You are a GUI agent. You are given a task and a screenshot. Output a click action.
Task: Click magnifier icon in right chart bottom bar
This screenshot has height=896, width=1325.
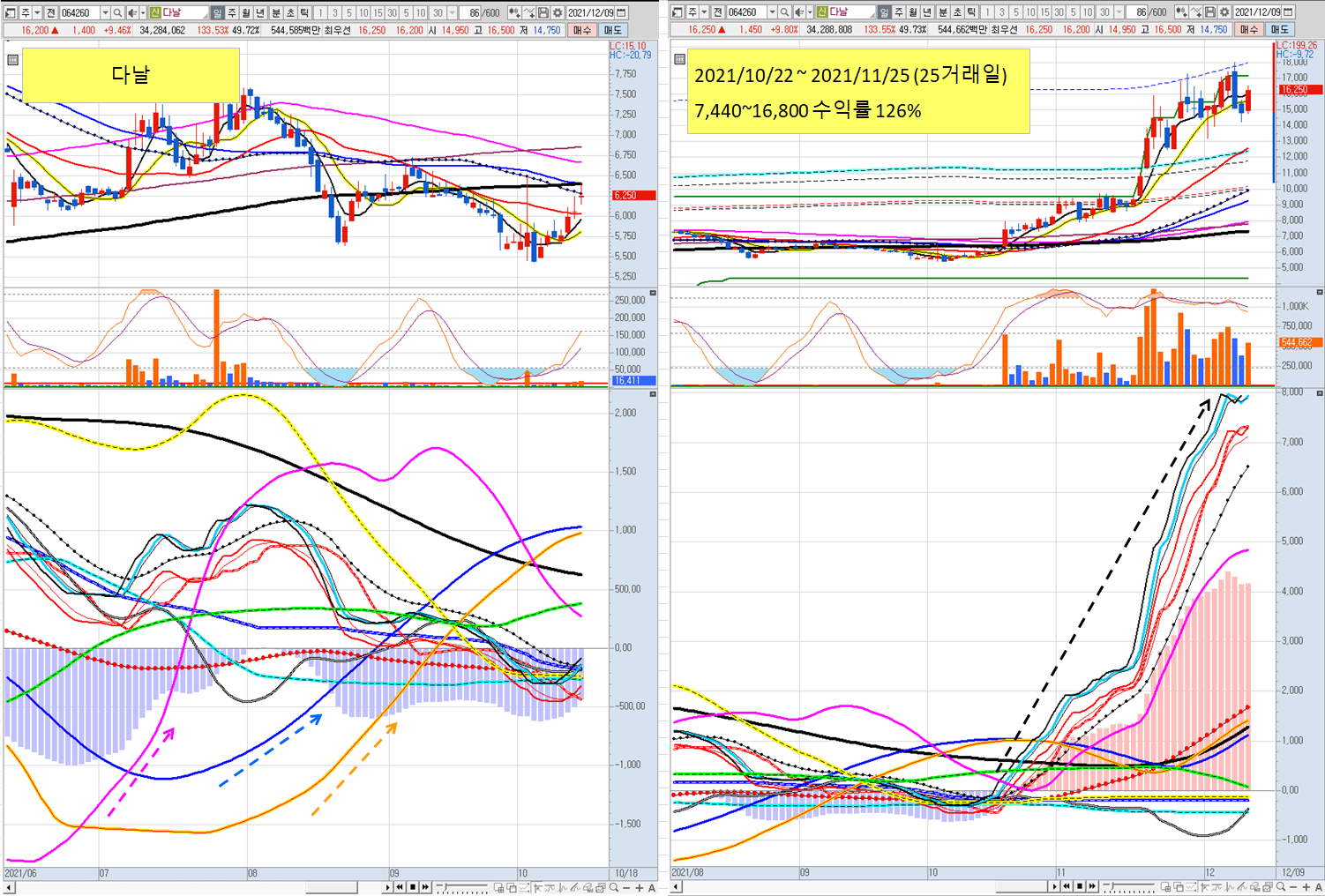(x=1280, y=887)
